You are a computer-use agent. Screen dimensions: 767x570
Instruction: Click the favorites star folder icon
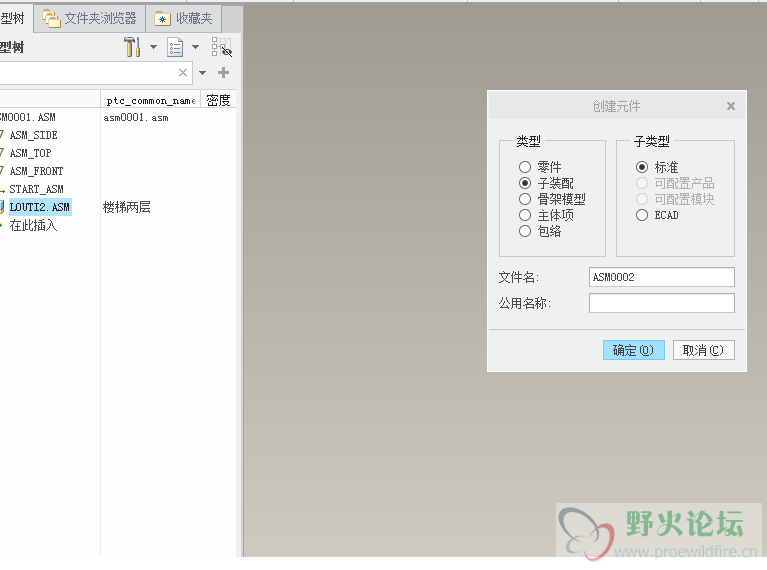tap(162, 19)
